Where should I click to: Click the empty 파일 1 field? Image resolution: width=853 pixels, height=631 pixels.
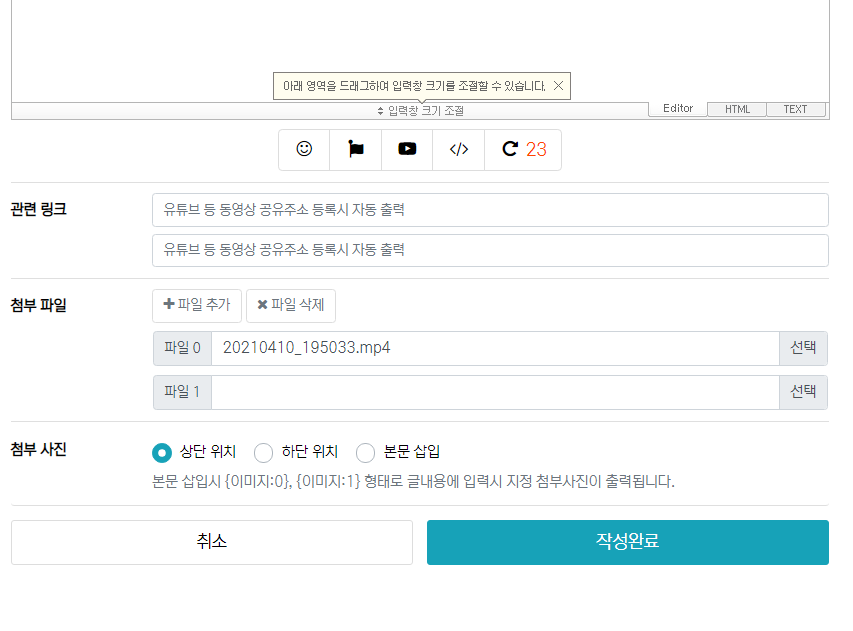coord(495,392)
